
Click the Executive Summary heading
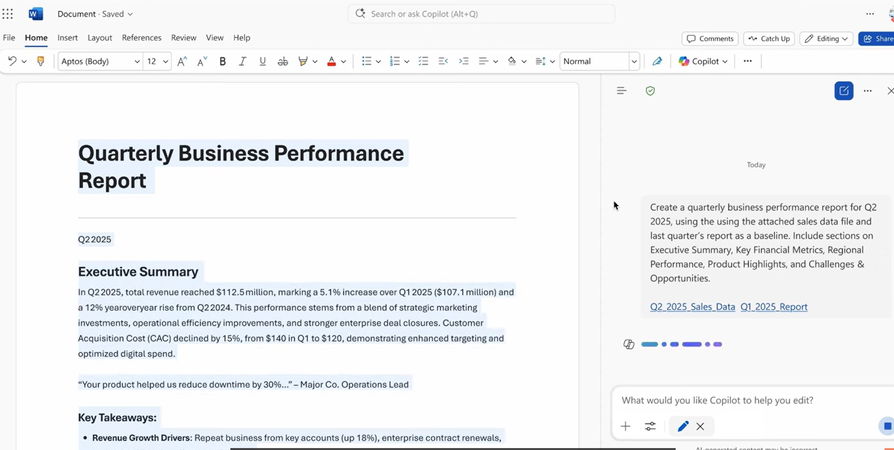click(138, 271)
